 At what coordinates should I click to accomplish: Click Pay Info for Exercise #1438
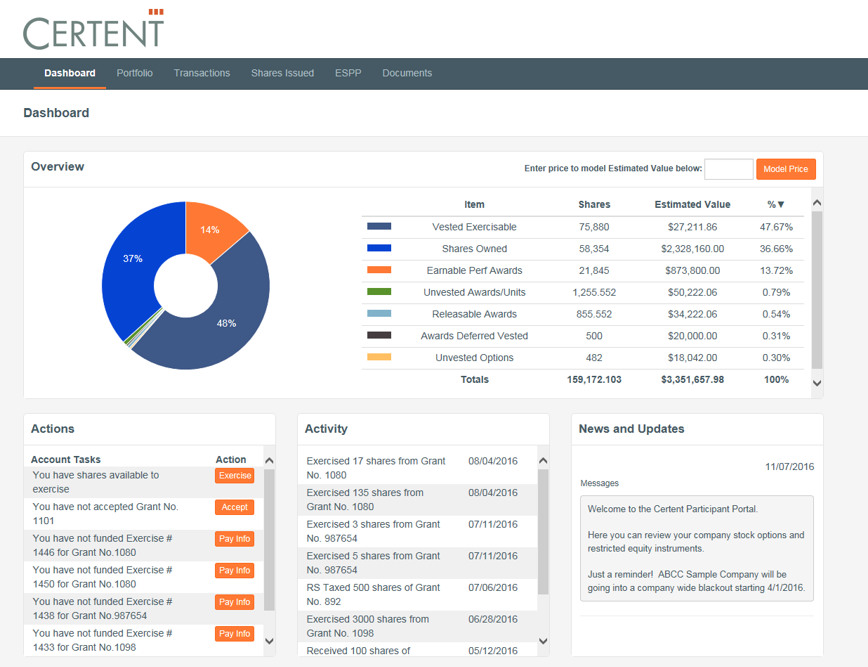tap(235, 602)
